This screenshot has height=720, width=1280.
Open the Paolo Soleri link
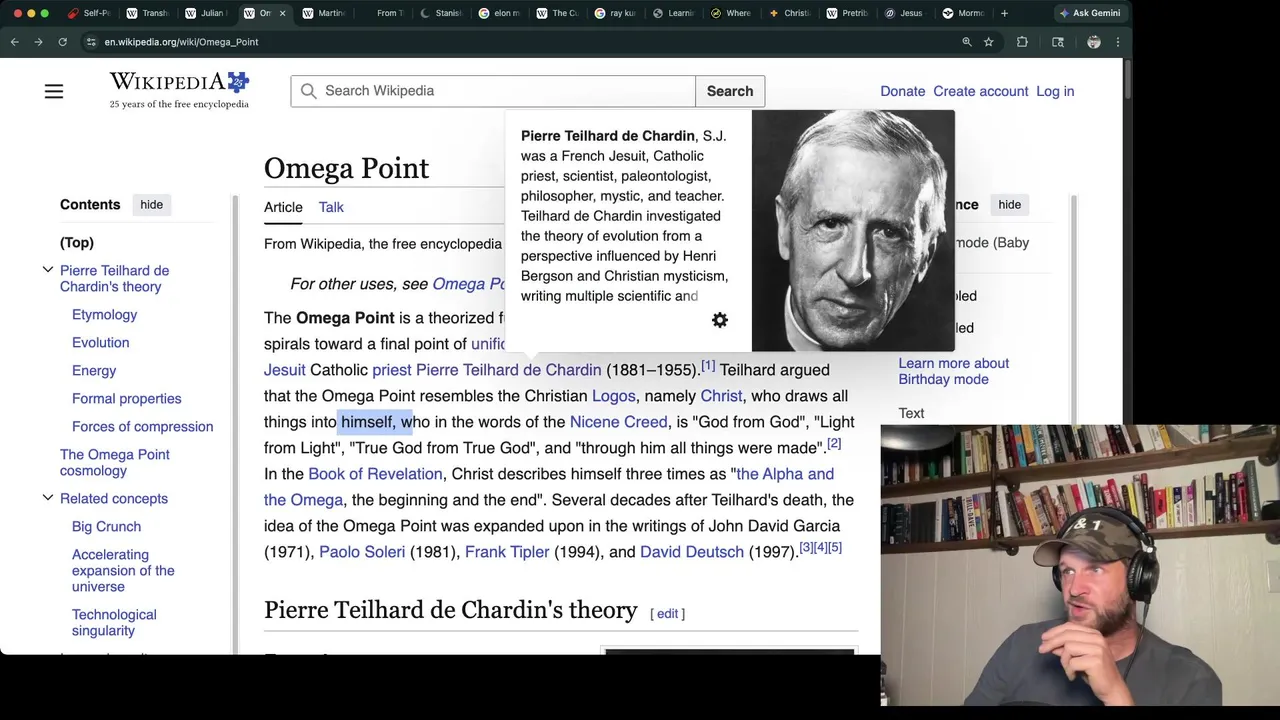(x=362, y=552)
